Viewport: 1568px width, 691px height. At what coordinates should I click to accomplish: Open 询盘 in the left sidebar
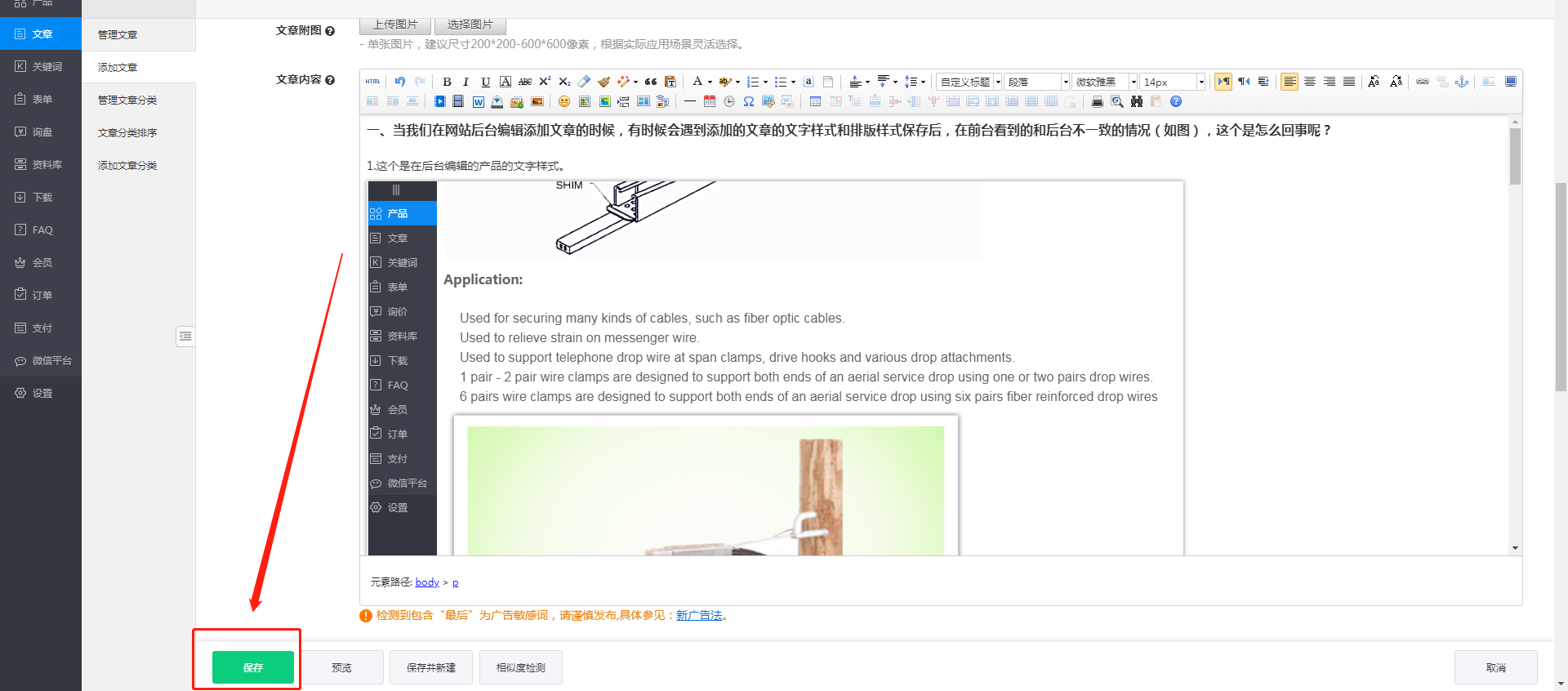41,132
